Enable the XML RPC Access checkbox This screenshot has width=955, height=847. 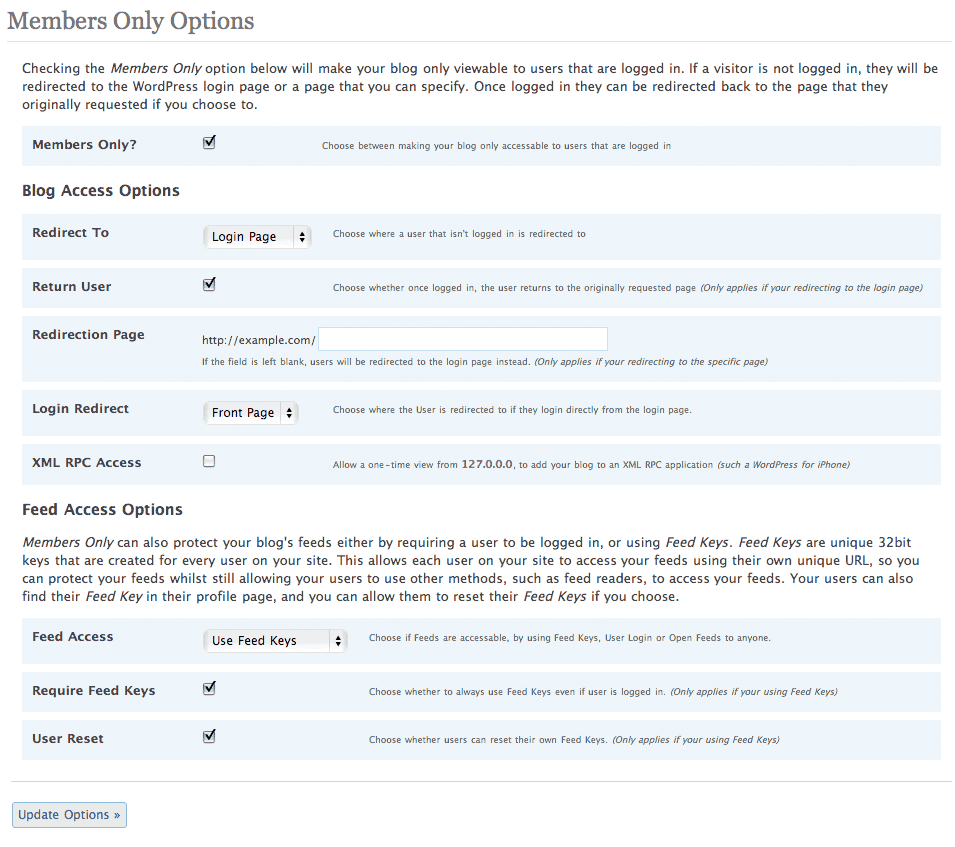point(209,462)
